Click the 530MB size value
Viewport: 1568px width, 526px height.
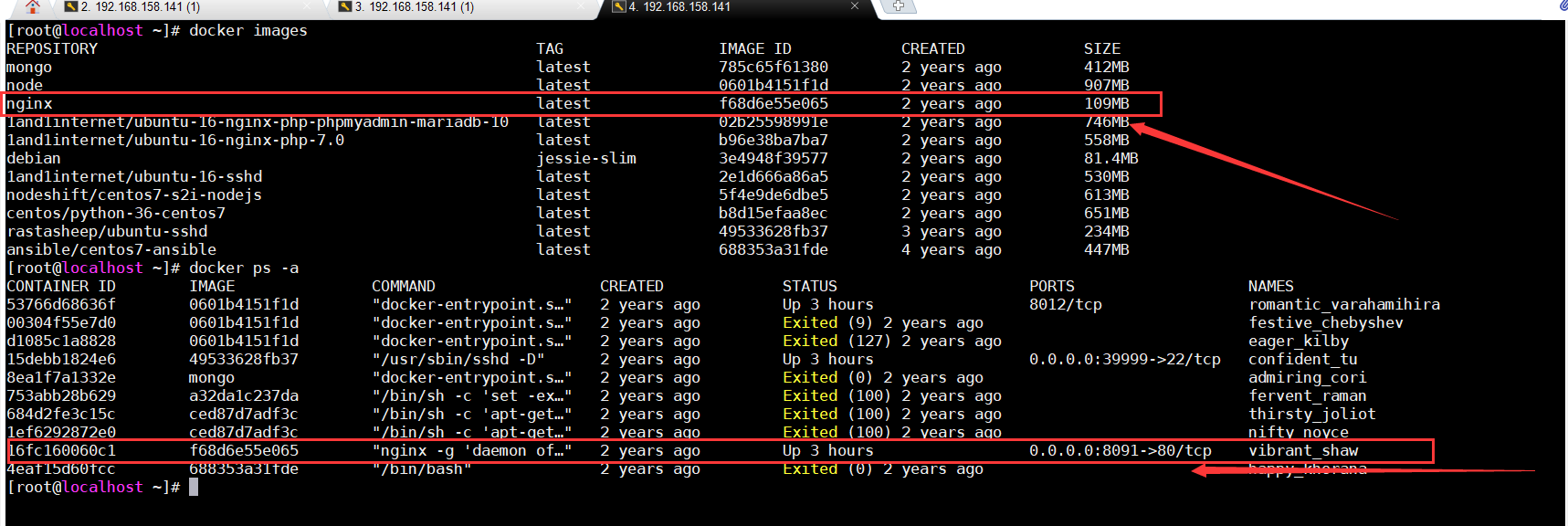pyautogui.click(x=1107, y=177)
